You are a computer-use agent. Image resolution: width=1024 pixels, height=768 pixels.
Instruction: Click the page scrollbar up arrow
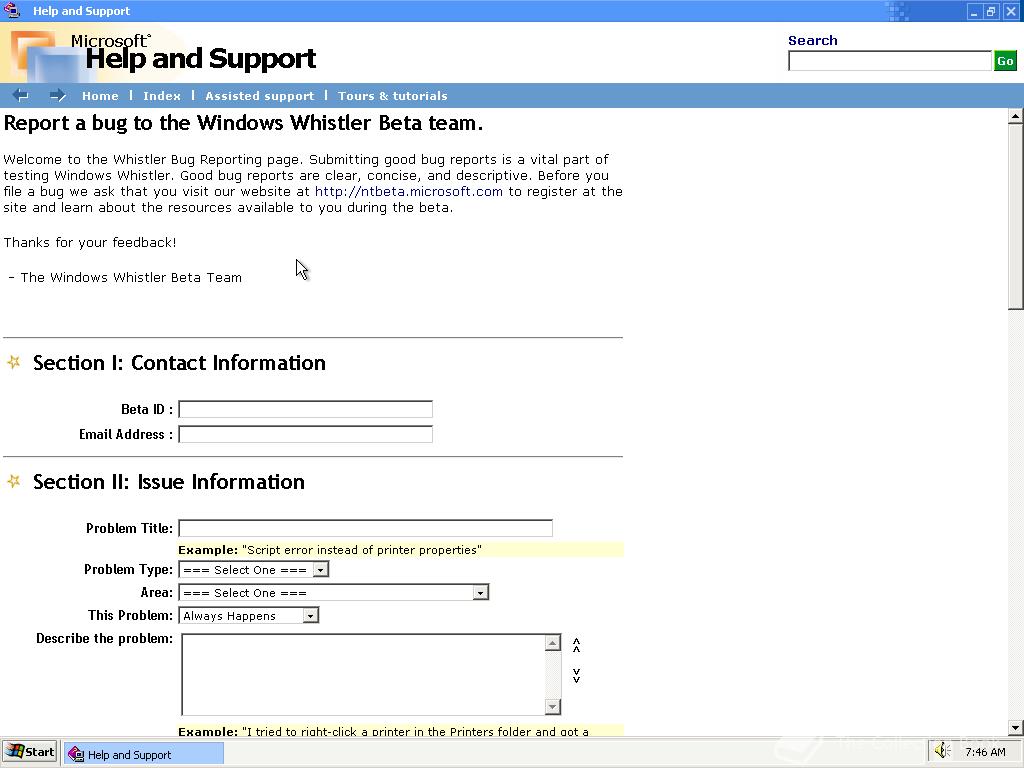[1016, 117]
